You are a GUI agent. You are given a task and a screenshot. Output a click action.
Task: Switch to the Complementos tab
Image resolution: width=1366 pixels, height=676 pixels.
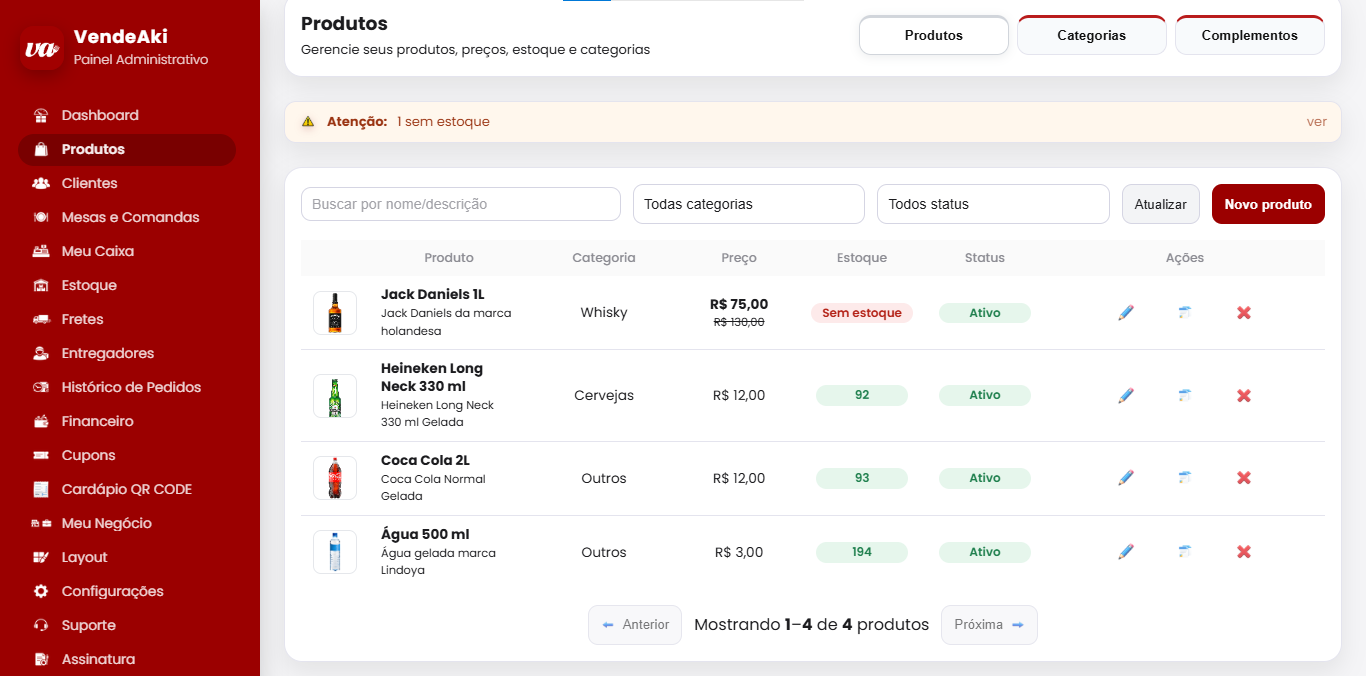pyautogui.click(x=1249, y=36)
